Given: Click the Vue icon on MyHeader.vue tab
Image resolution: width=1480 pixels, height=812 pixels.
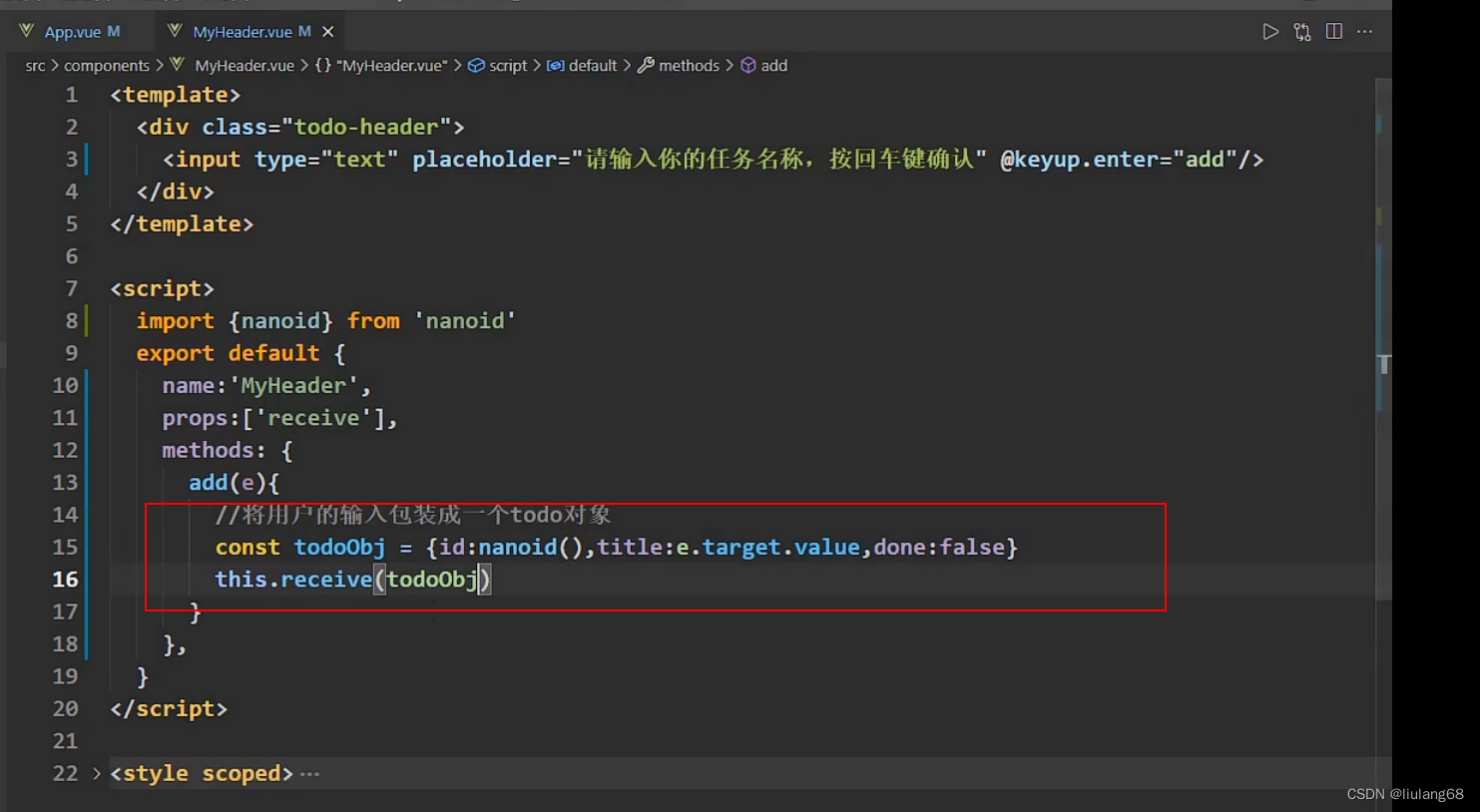Looking at the screenshot, I should point(175,31).
